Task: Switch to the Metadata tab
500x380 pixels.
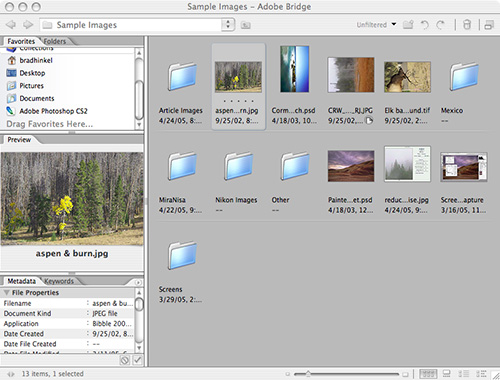Action: pos(21,281)
